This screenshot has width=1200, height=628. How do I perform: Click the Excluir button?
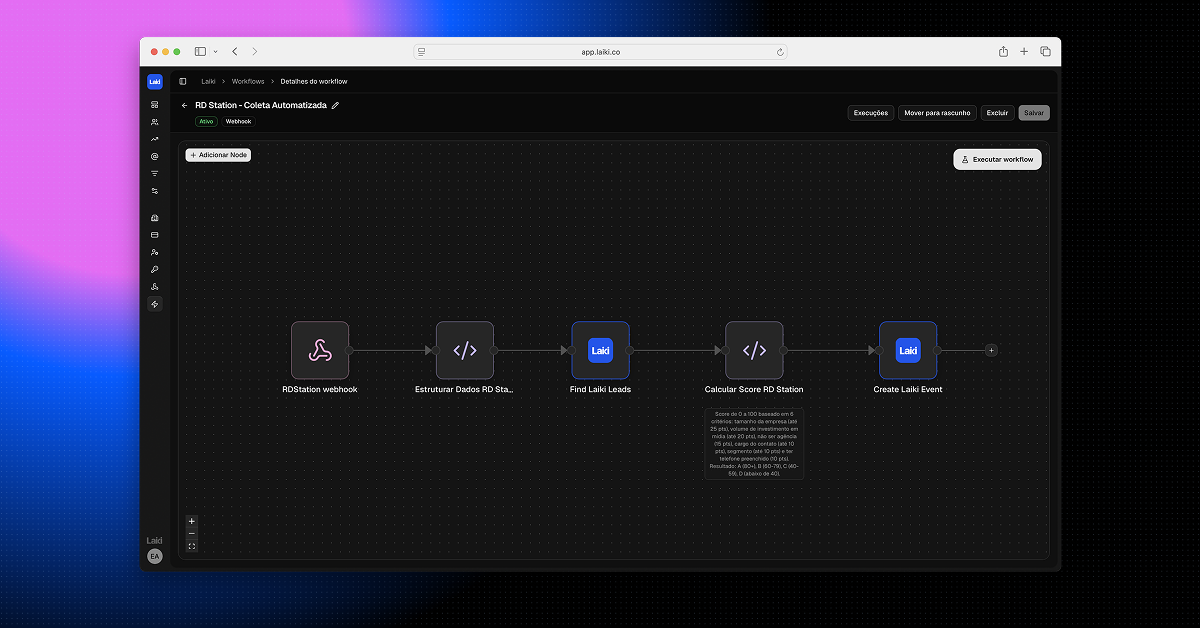coord(997,113)
